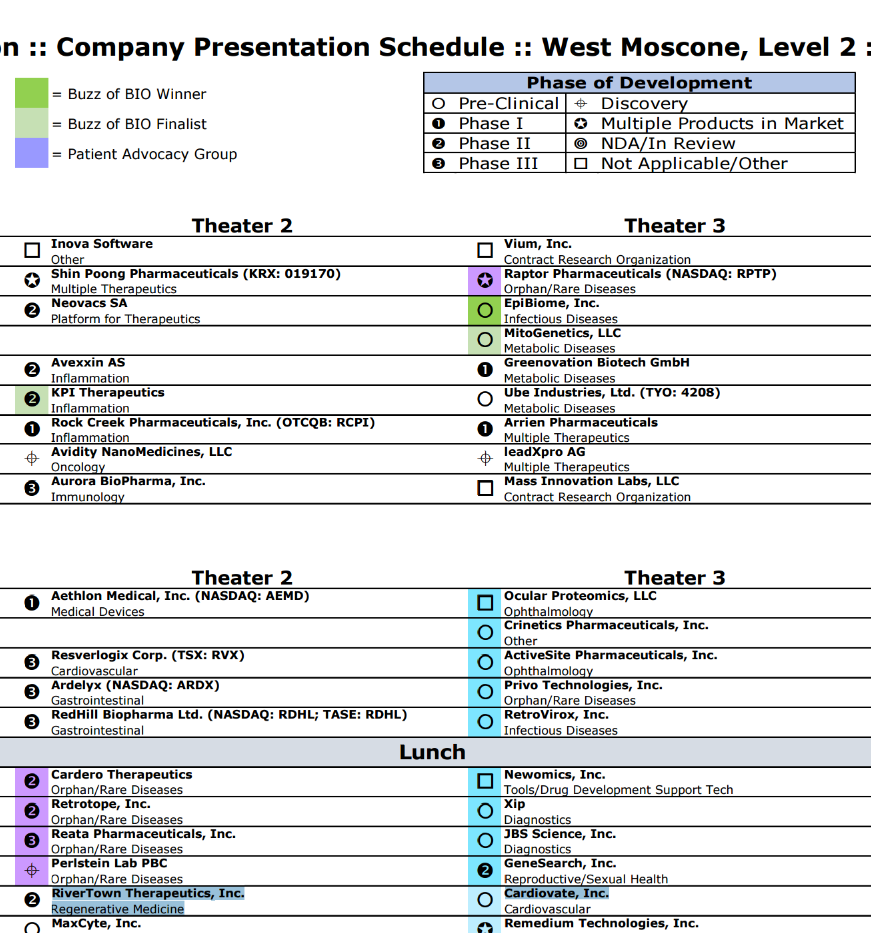Image resolution: width=871 pixels, height=933 pixels.
Task: Click the star icon next to Shin Poong Pharmaceuticals
Action: point(31,281)
